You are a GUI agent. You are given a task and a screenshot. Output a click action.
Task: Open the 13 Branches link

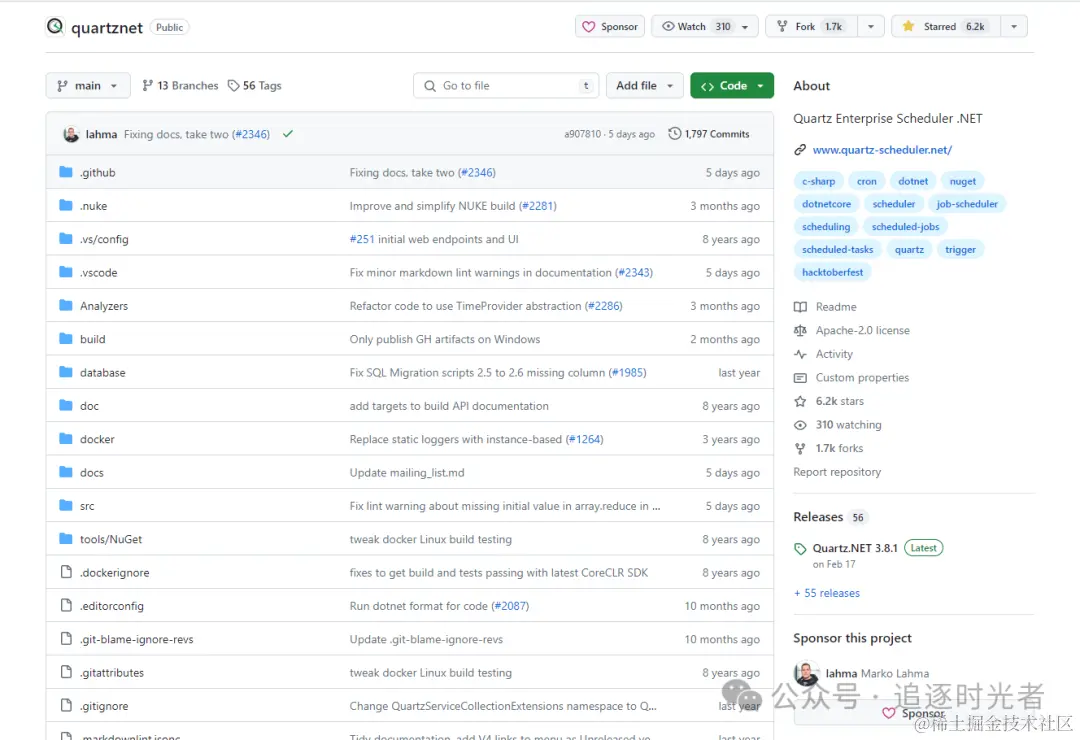click(180, 85)
